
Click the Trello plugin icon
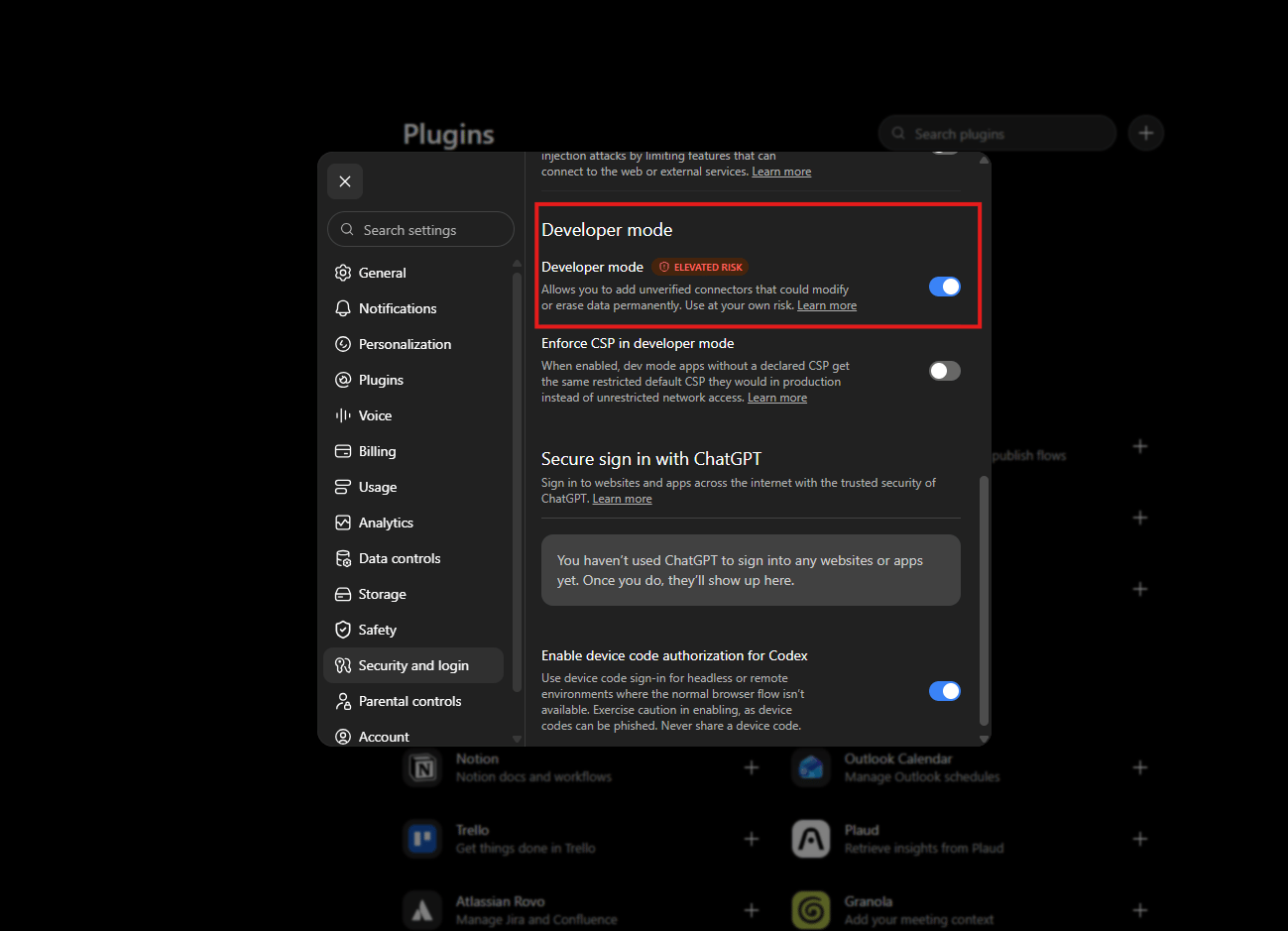coord(422,839)
